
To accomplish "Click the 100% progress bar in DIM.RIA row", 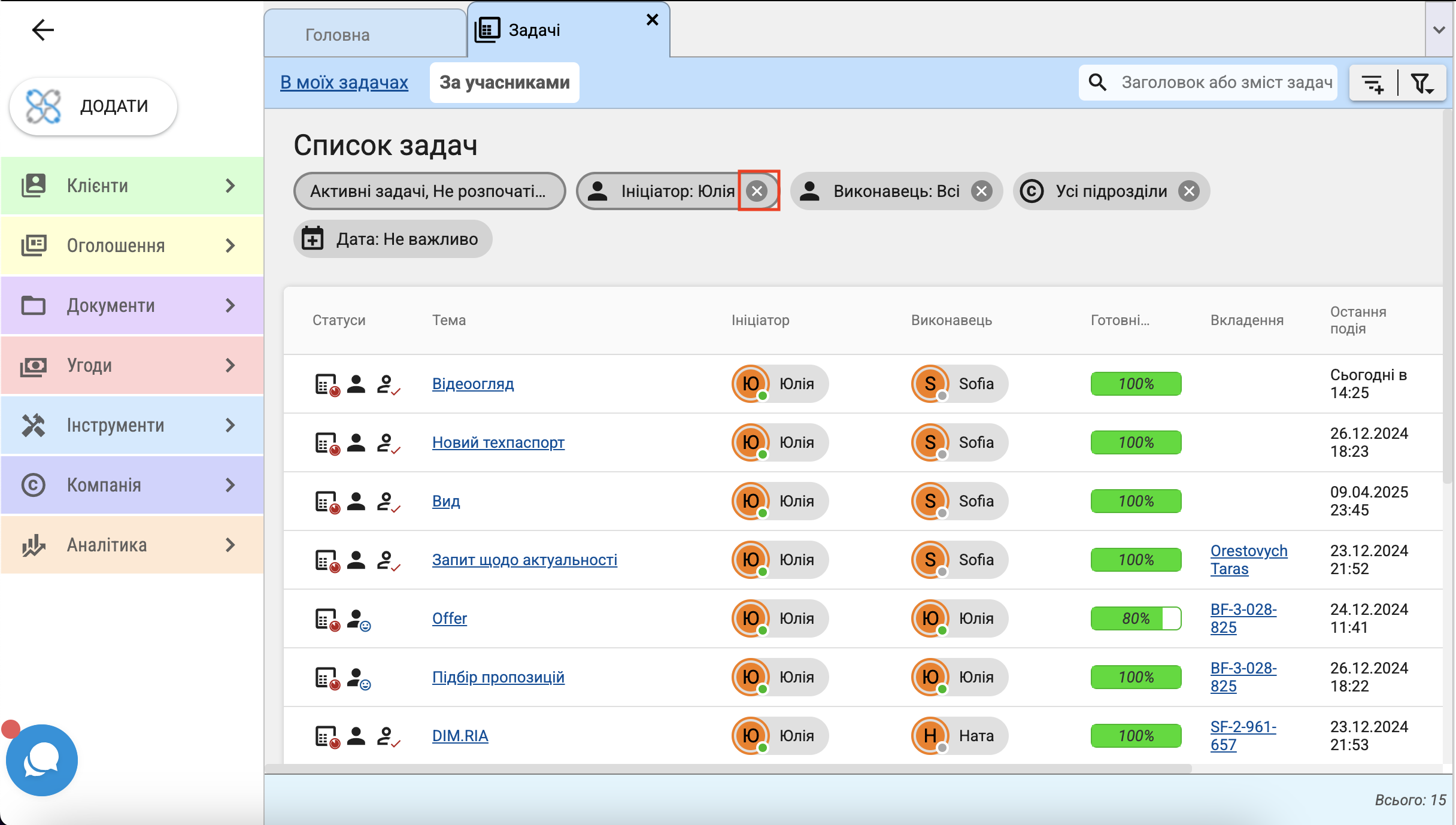I will click(1136, 736).
